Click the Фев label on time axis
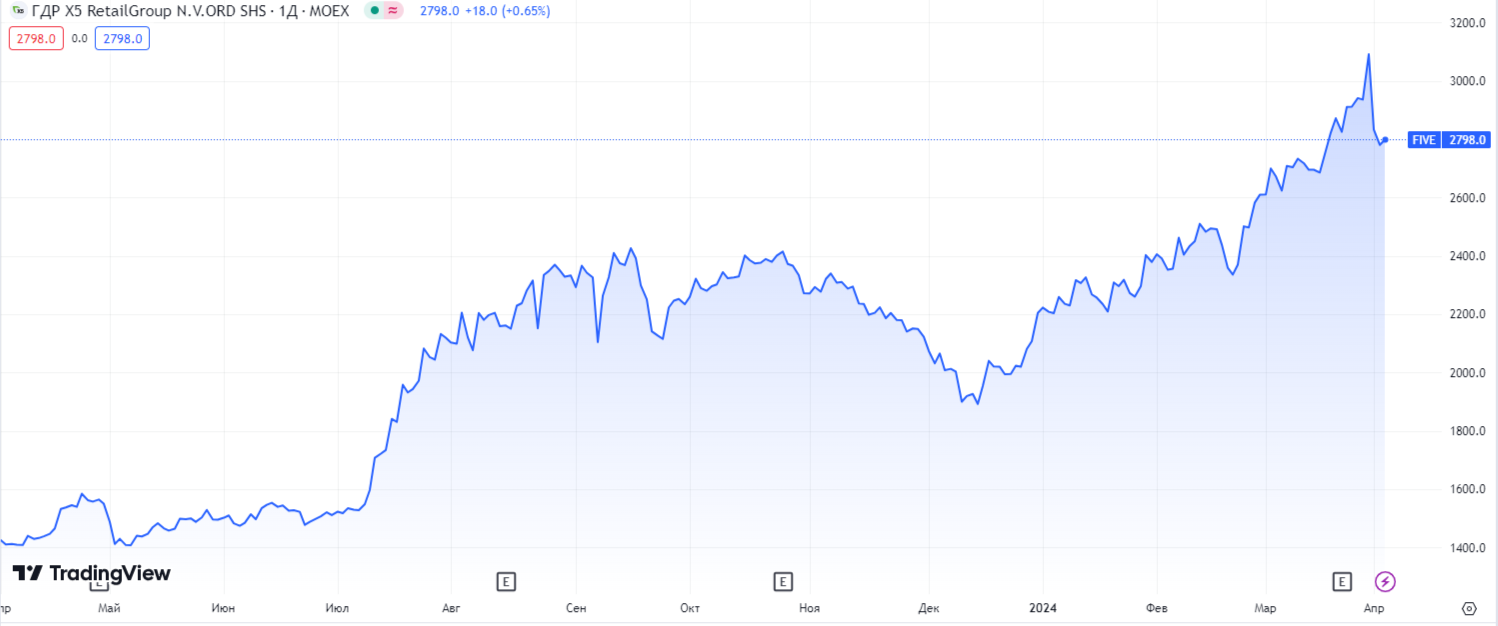The image size is (1498, 626). pos(1157,607)
